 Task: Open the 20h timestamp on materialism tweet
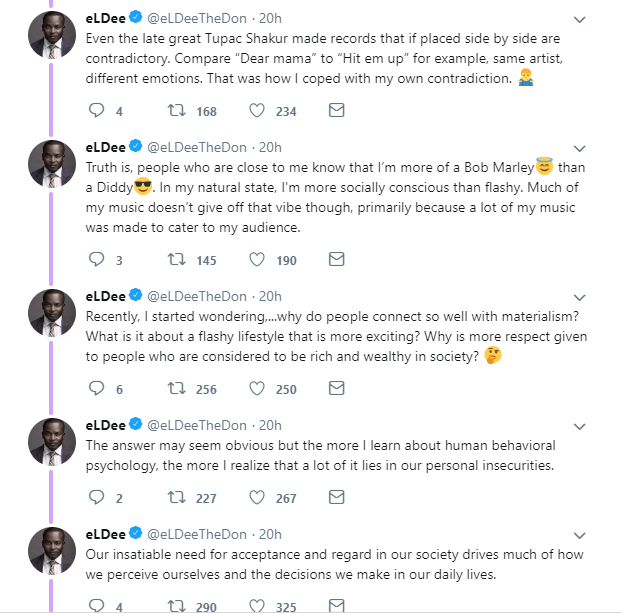tap(270, 296)
